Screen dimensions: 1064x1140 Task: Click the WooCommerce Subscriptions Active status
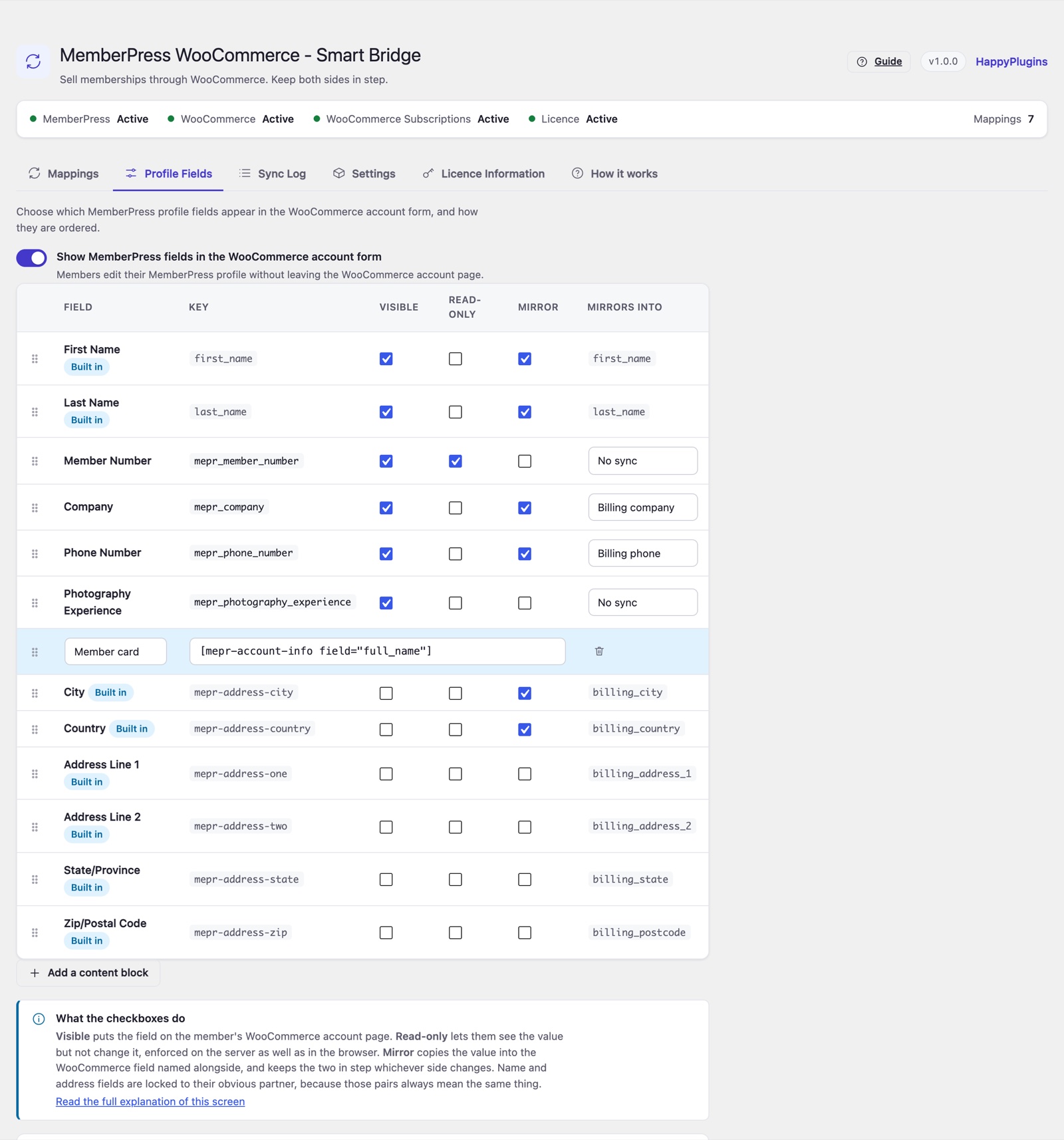click(411, 119)
